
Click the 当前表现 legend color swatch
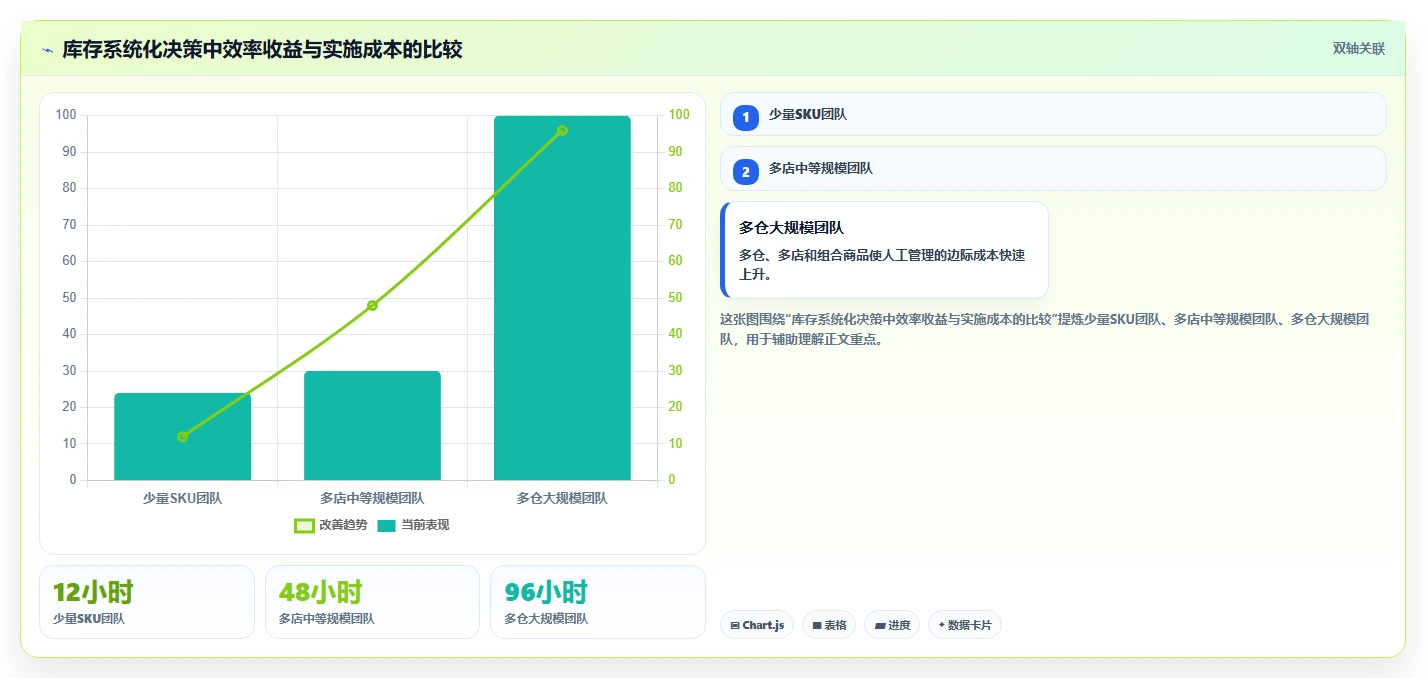pyautogui.click(x=387, y=526)
